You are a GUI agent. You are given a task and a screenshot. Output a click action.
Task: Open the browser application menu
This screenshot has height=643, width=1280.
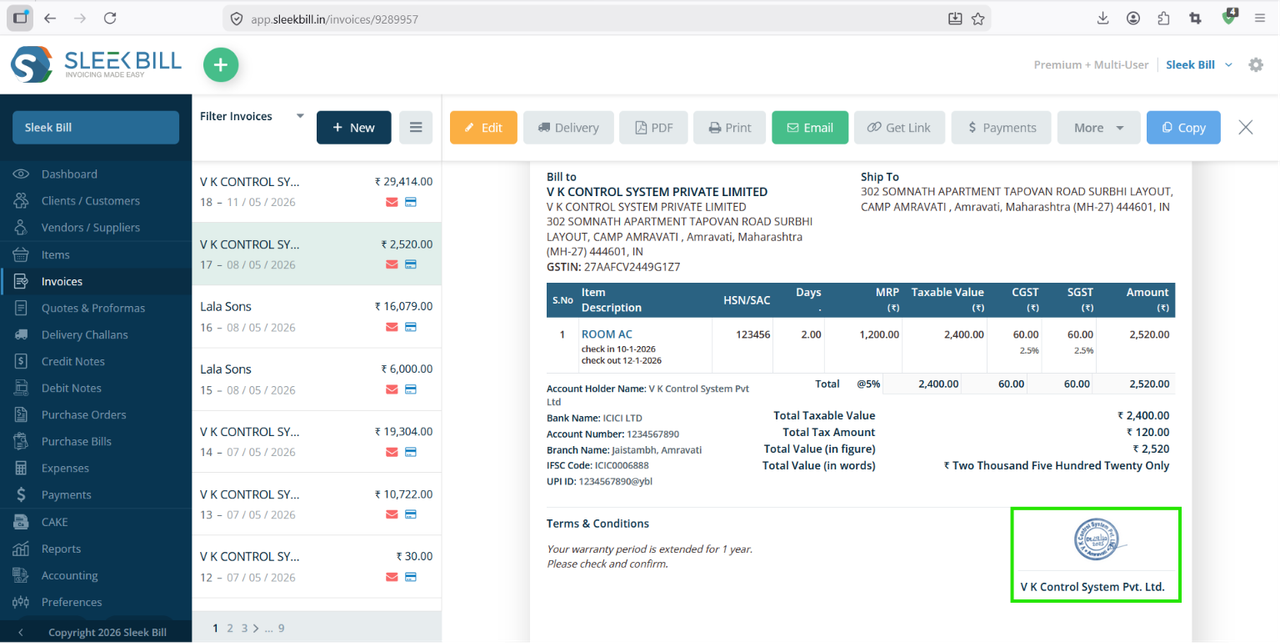click(x=1260, y=18)
